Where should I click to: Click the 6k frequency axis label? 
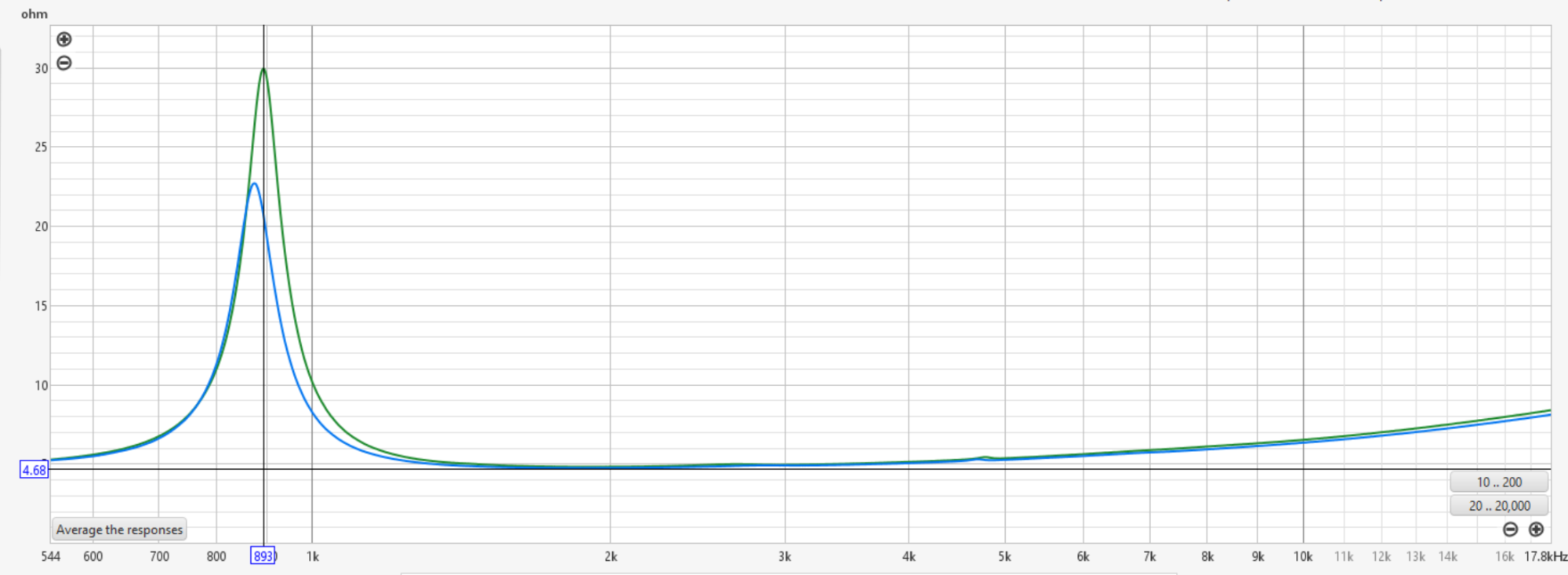(x=1083, y=556)
